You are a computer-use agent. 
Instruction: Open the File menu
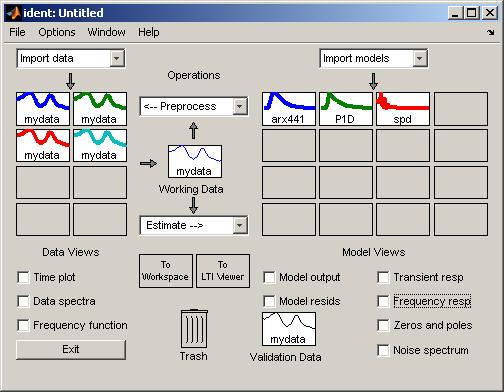coord(17,32)
